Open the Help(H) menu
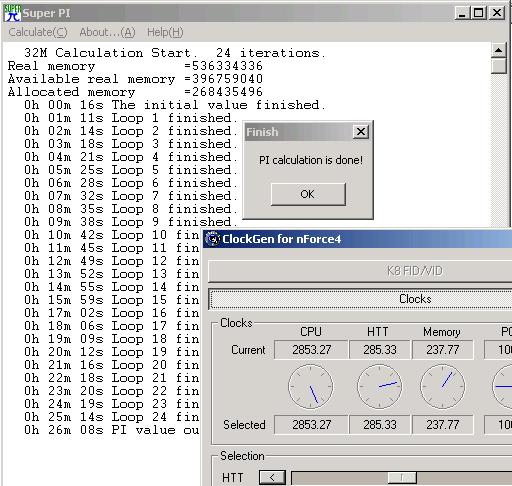The image size is (512, 486). click(x=165, y=32)
